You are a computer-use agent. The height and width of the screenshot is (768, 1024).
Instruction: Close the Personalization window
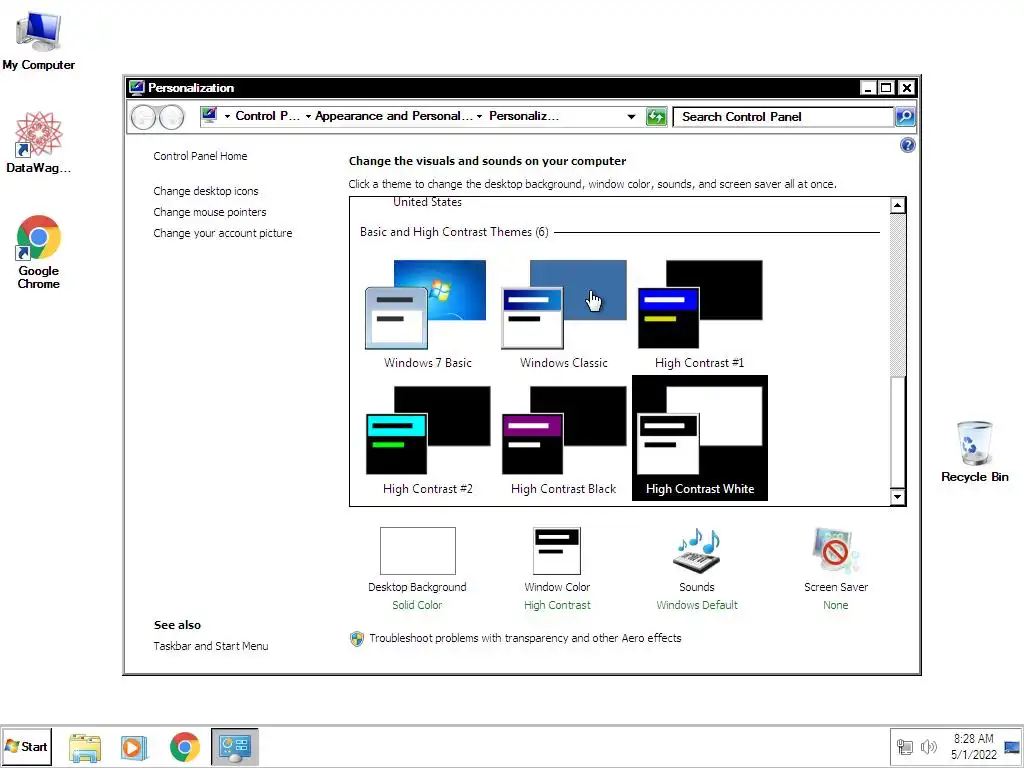pyautogui.click(x=906, y=88)
